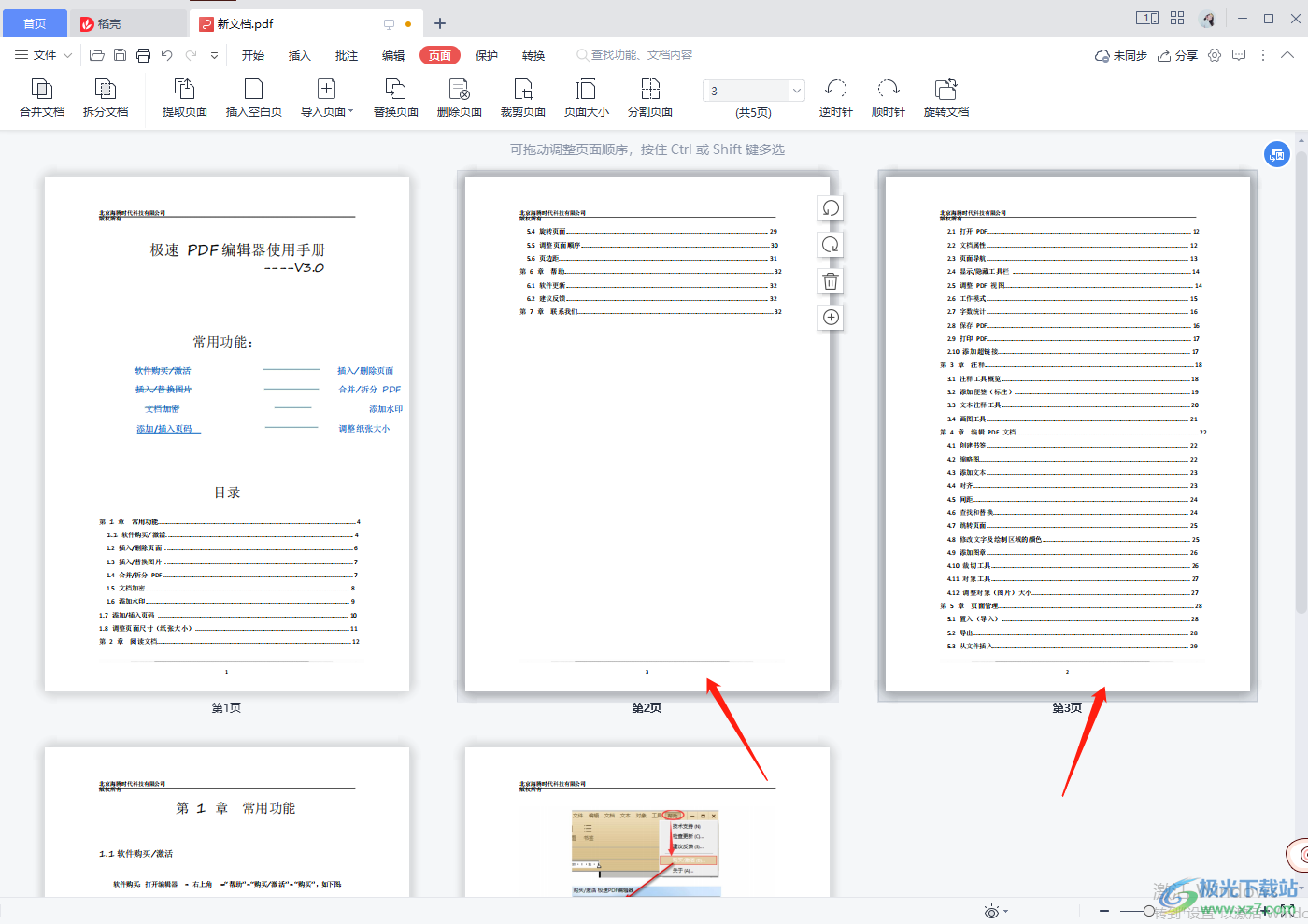
Task: Open the 页面大小 page size tool
Action: tap(586, 97)
